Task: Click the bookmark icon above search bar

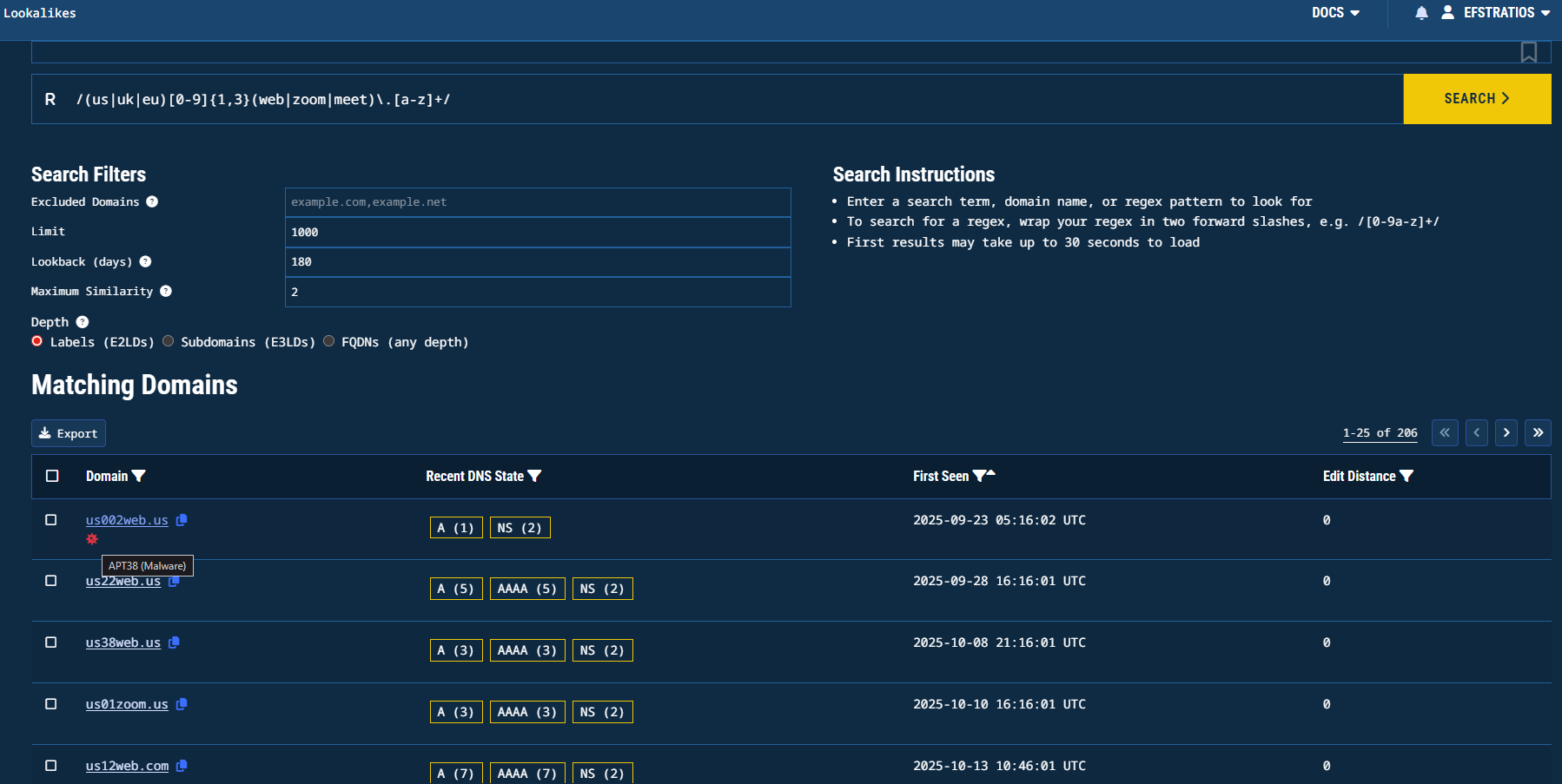Action: click(x=1528, y=52)
